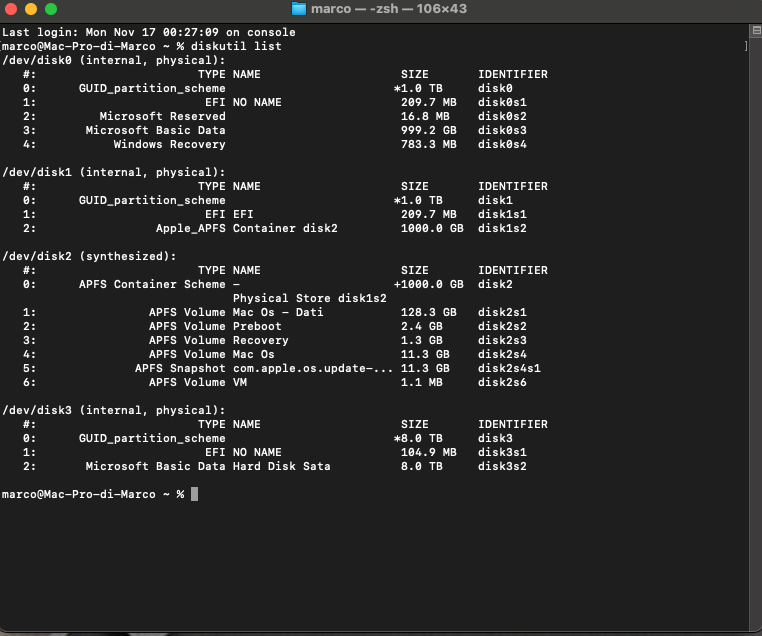
Task: Click the 'disk0s4' identifier
Action: click(502, 144)
